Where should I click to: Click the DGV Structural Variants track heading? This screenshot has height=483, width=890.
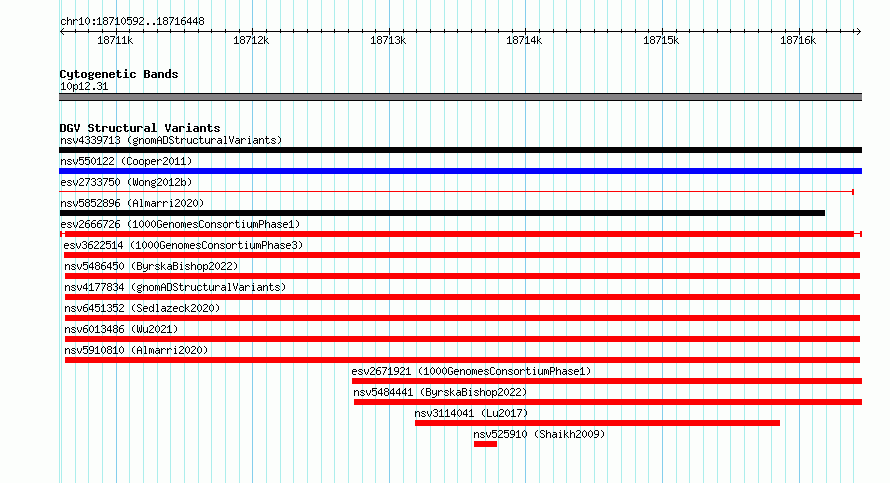(x=140, y=128)
